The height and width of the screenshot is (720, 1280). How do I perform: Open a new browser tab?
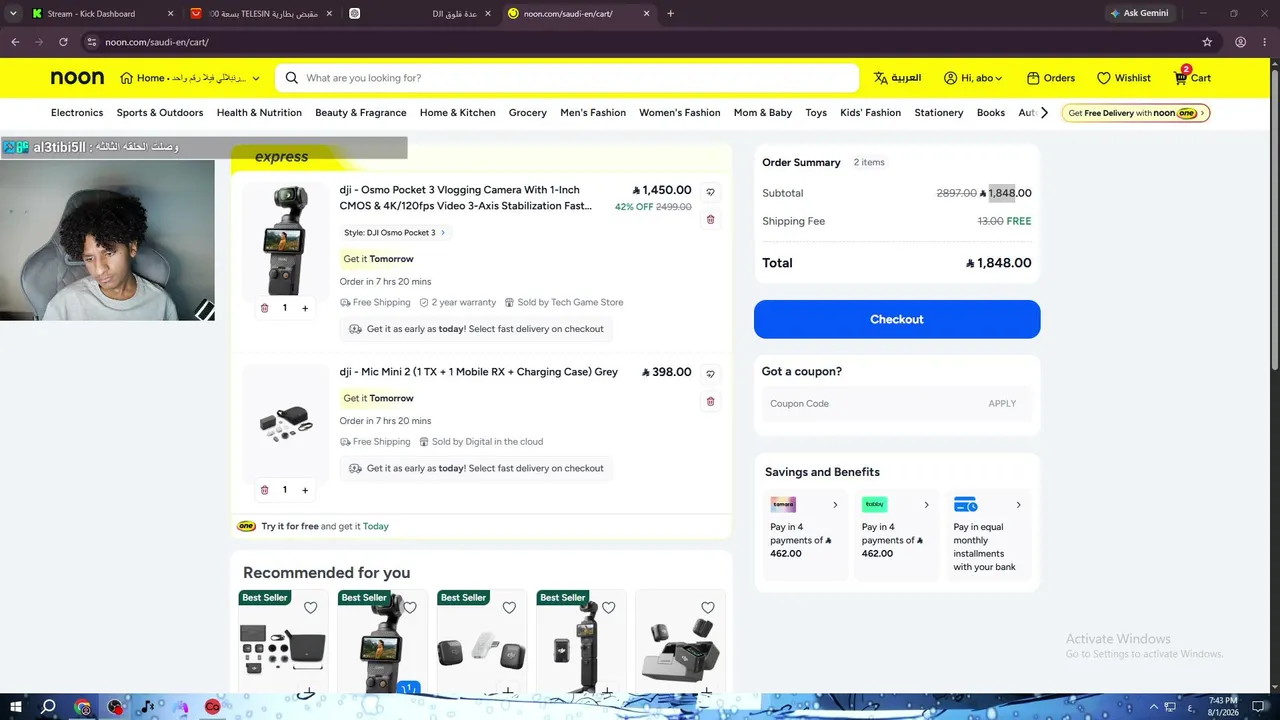670,14
